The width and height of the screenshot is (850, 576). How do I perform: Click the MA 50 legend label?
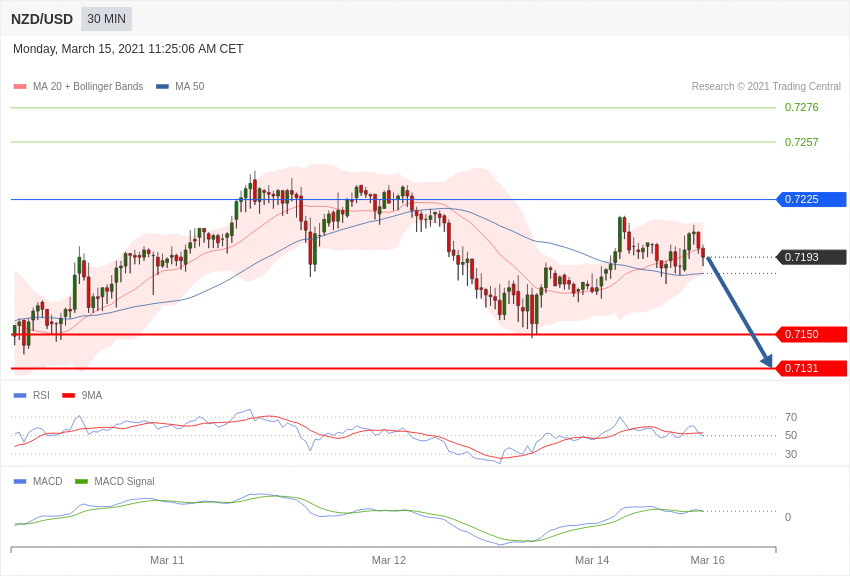pyautogui.click(x=190, y=86)
